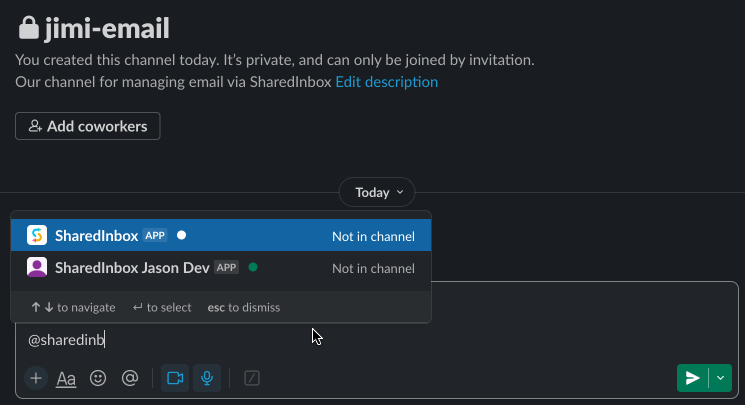Open the attachment plus menu
This screenshot has width=745, height=405.
click(x=36, y=378)
